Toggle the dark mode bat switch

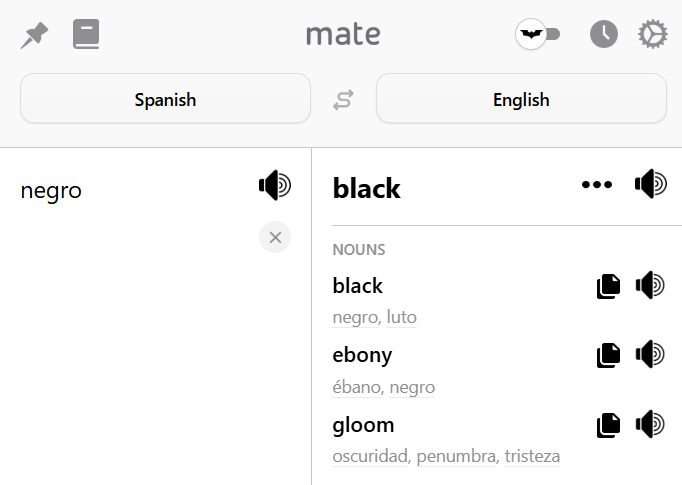pyautogui.click(x=538, y=34)
